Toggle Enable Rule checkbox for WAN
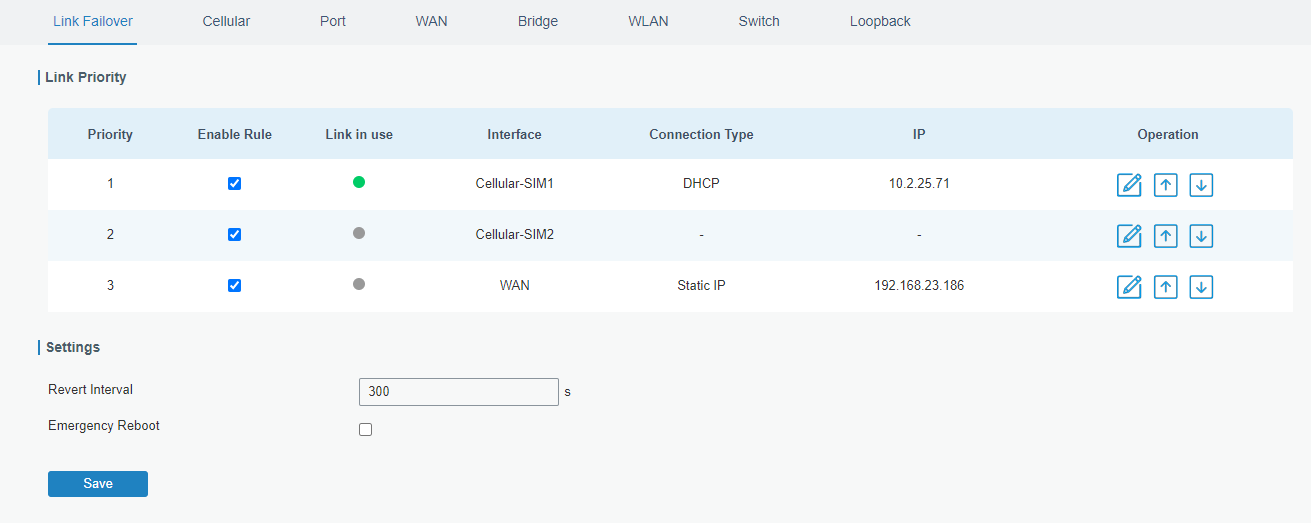 click(x=234, y=285)
